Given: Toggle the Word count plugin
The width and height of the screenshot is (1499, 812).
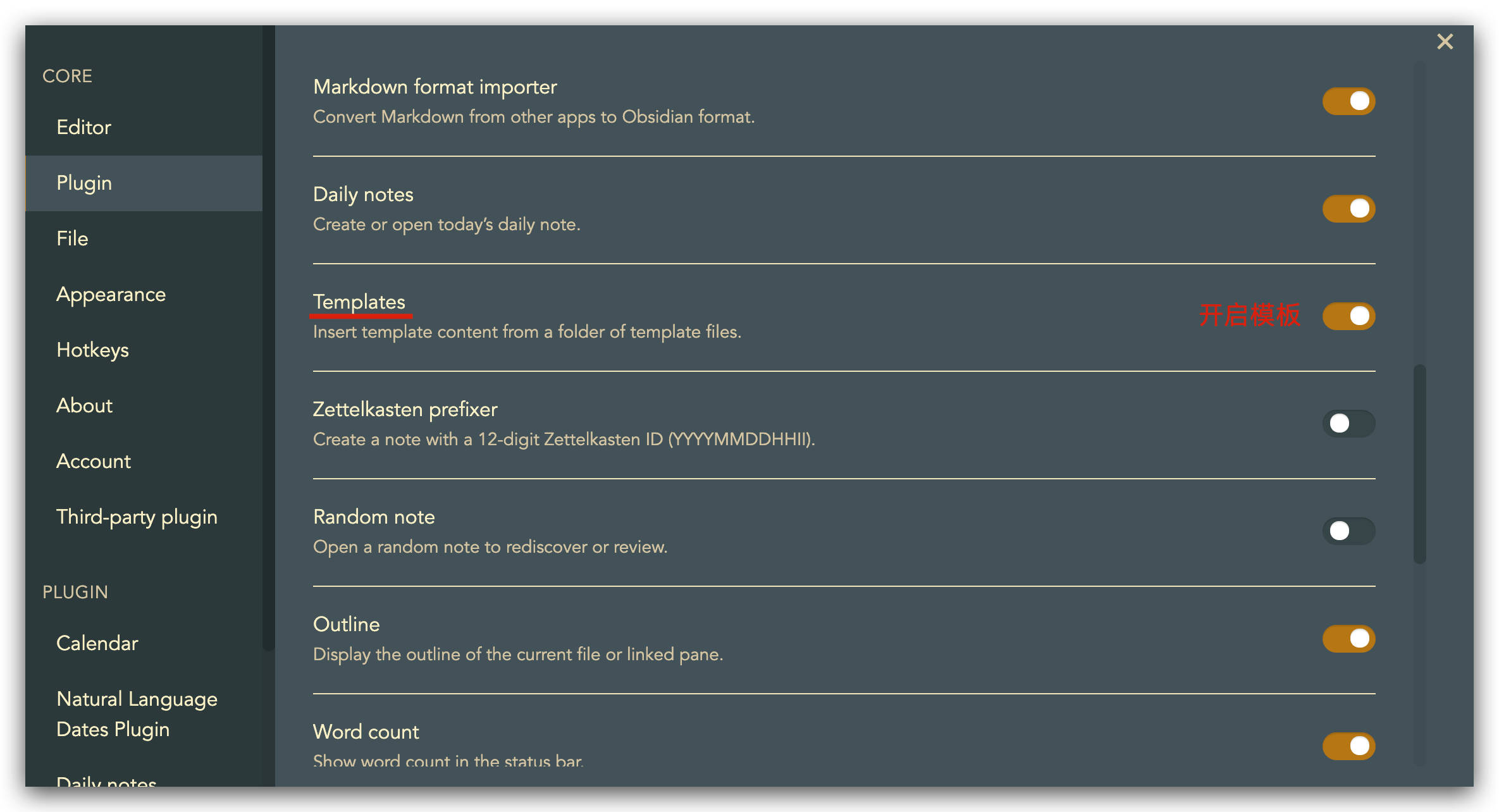Looking at the screenshot, I should tap(1348, 746).
